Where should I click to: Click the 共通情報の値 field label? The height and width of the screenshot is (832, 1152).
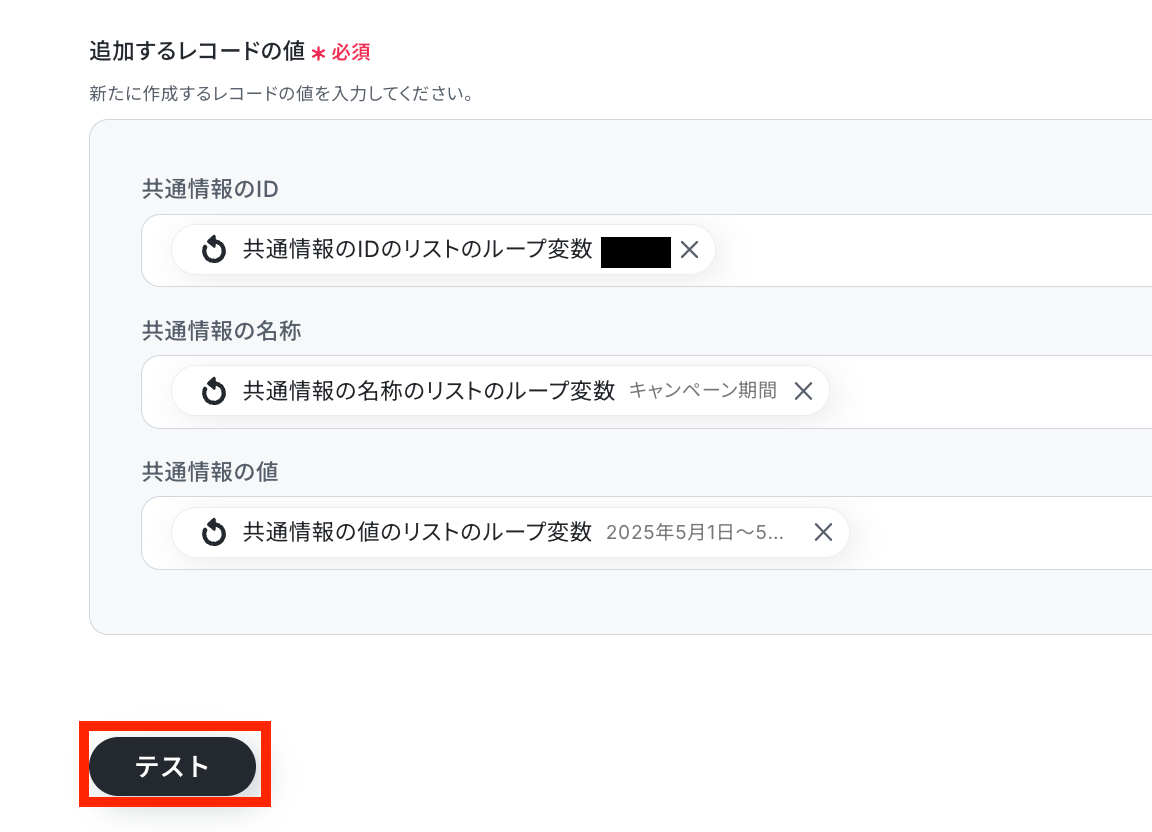coord(210,472)
